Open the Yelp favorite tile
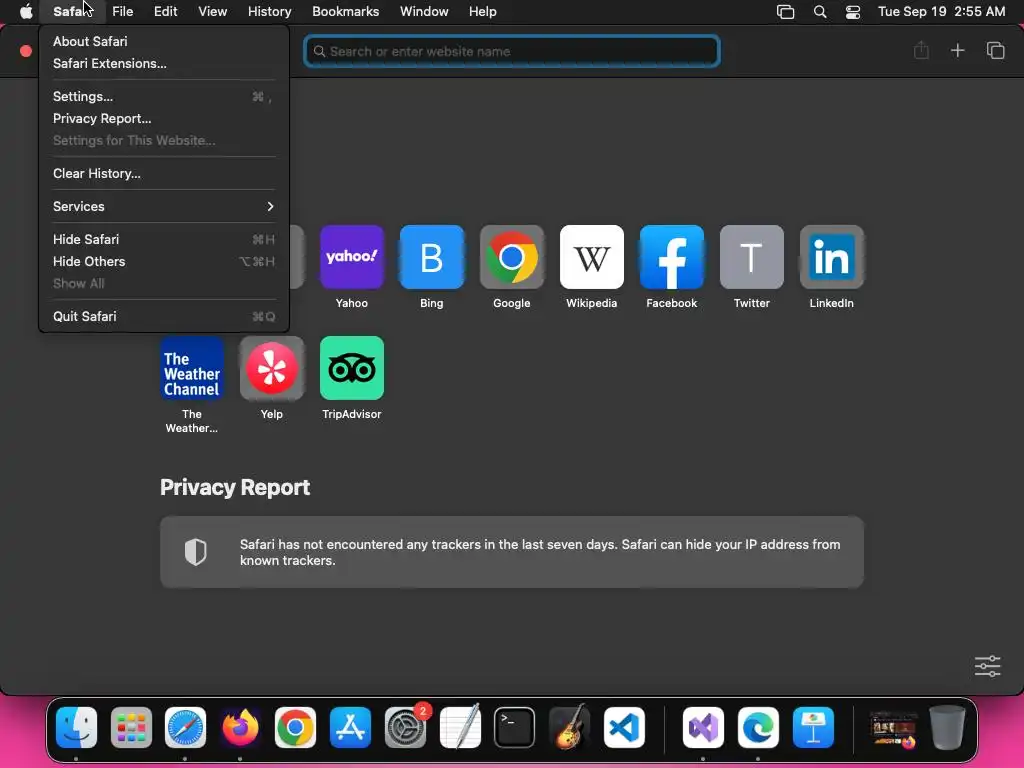This screenshot has height=768, width=1024. point(272,368)
